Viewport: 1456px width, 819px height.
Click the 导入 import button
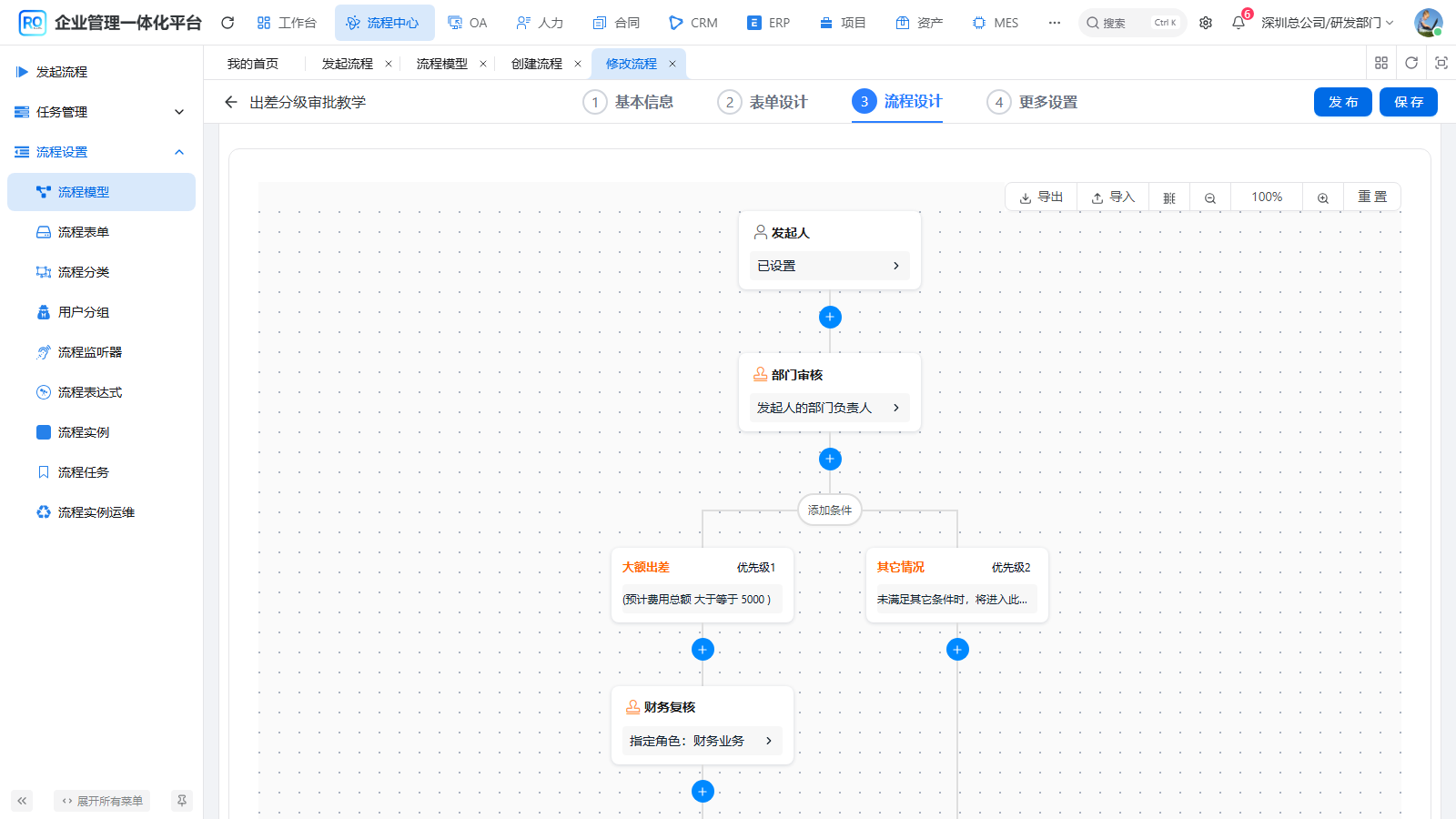point(1113,197)
